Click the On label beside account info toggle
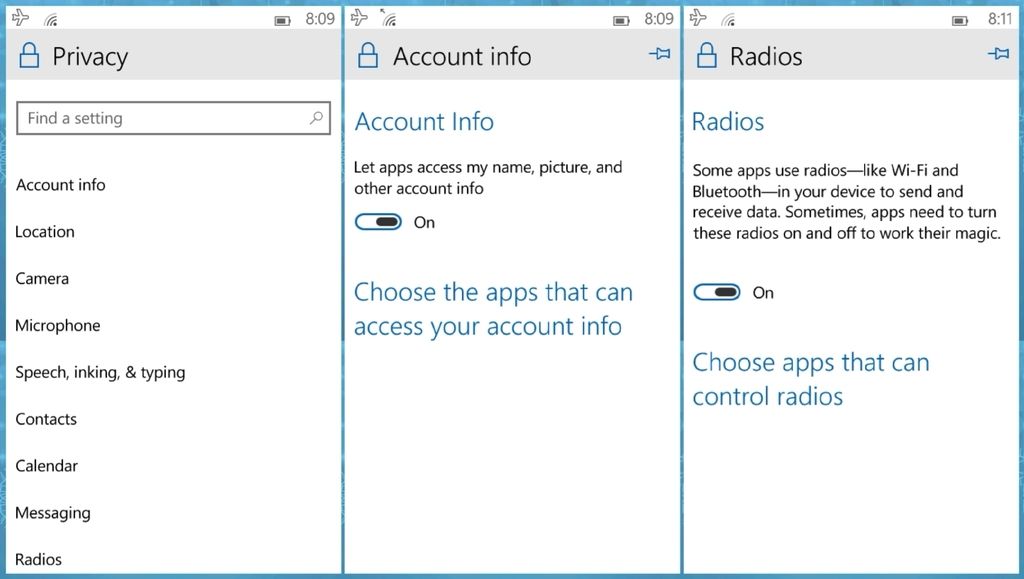This screenshot has width=1024, height=579. [x=424, y=223]
